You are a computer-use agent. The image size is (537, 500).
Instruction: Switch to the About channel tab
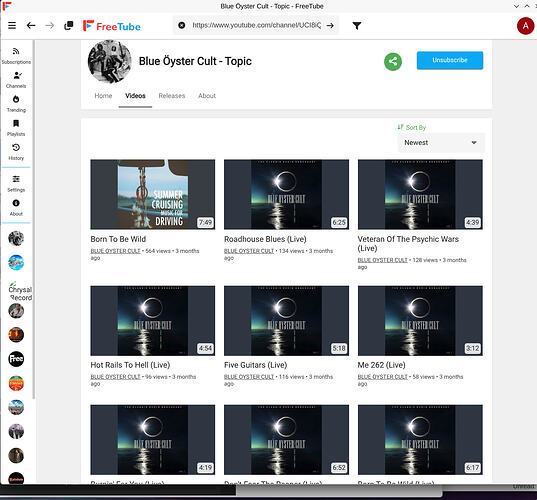207,96
